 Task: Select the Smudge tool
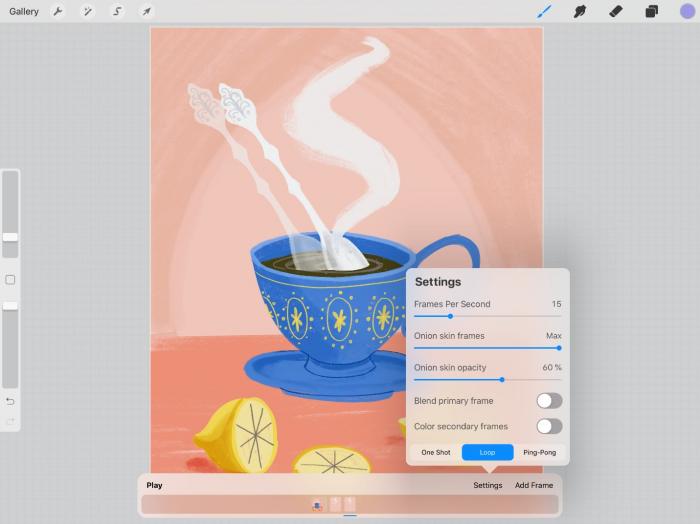(x=579, y=11)
